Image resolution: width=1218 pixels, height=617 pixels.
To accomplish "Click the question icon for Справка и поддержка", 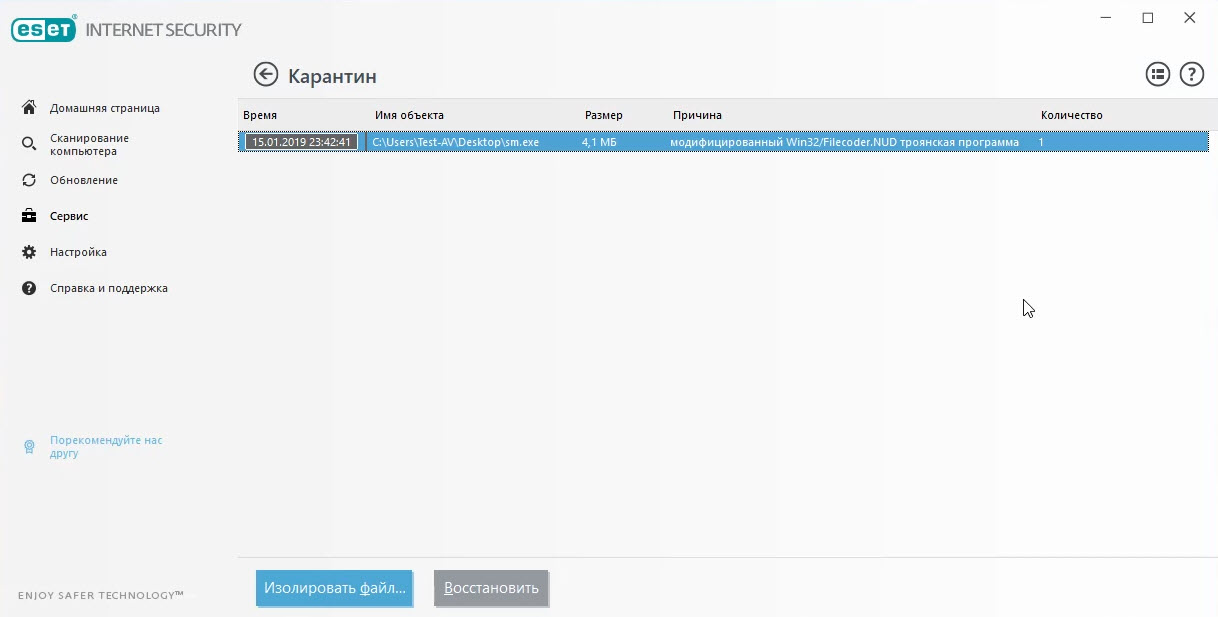I will pos(29,288).
